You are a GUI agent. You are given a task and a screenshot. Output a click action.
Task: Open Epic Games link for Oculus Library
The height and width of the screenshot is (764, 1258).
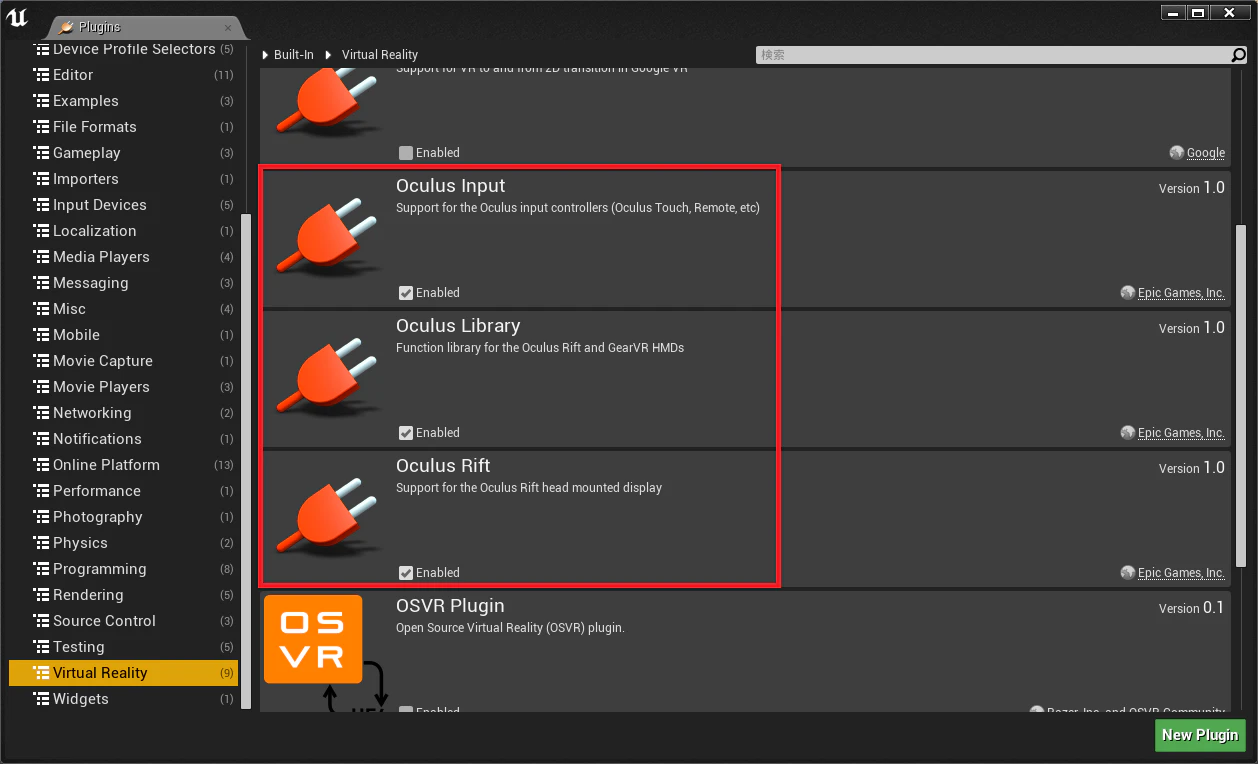point(1181,433)
